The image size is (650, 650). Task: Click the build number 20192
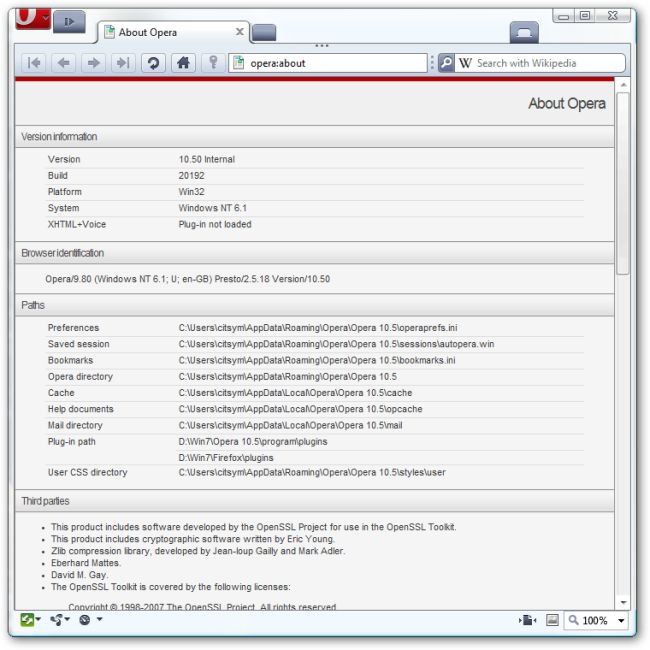[191, 175]
